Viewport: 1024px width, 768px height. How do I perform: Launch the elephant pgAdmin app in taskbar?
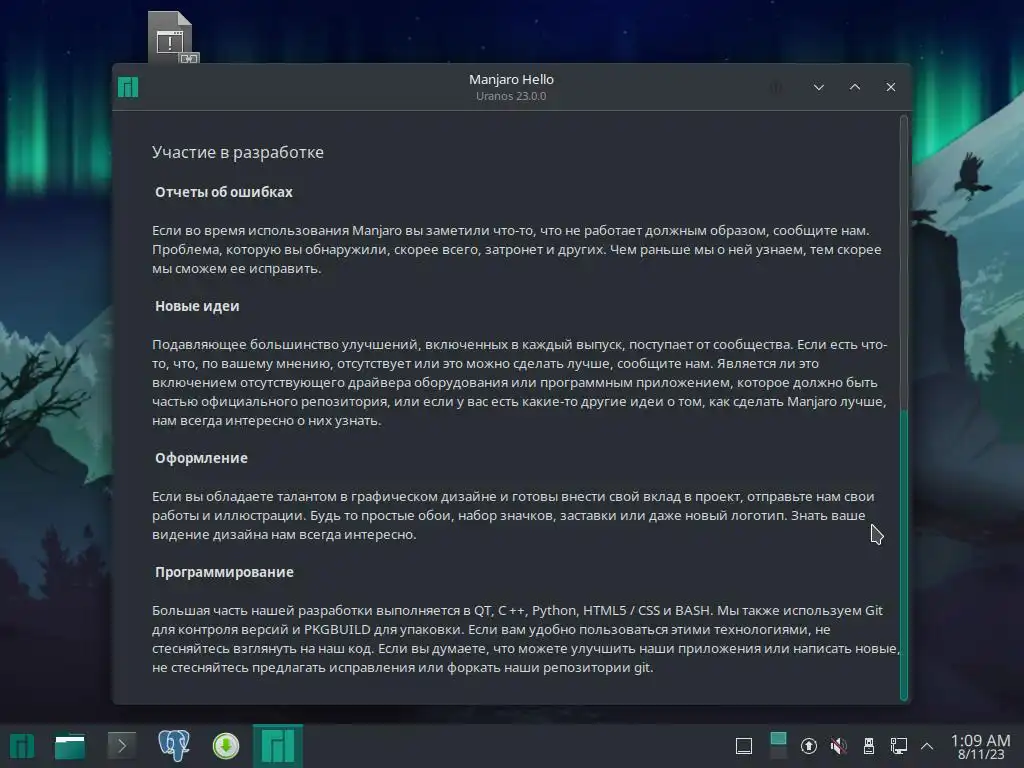174,746
